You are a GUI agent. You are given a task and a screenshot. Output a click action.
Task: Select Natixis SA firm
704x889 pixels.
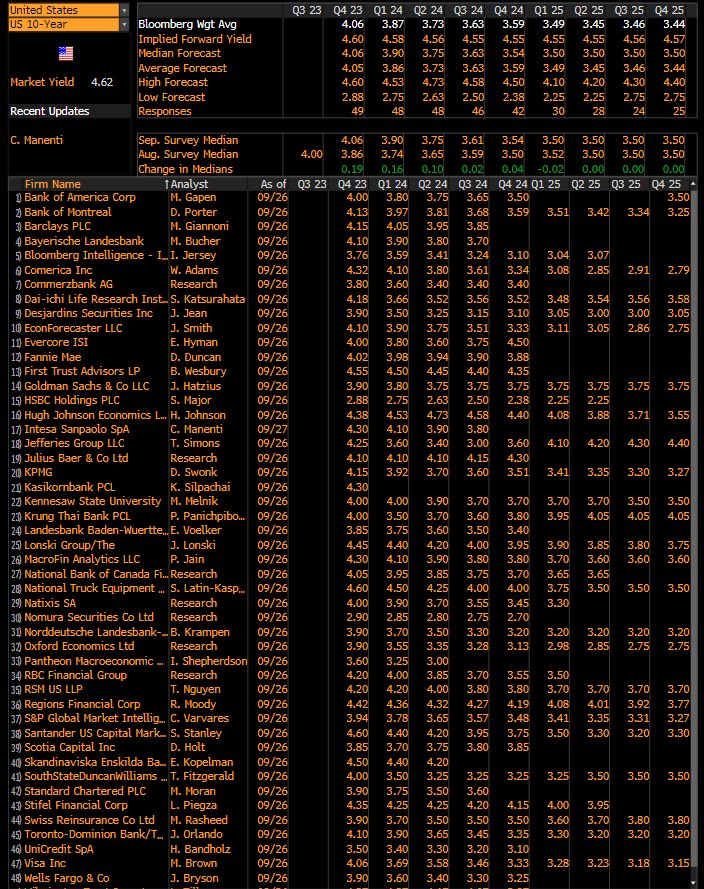(50, 603)
